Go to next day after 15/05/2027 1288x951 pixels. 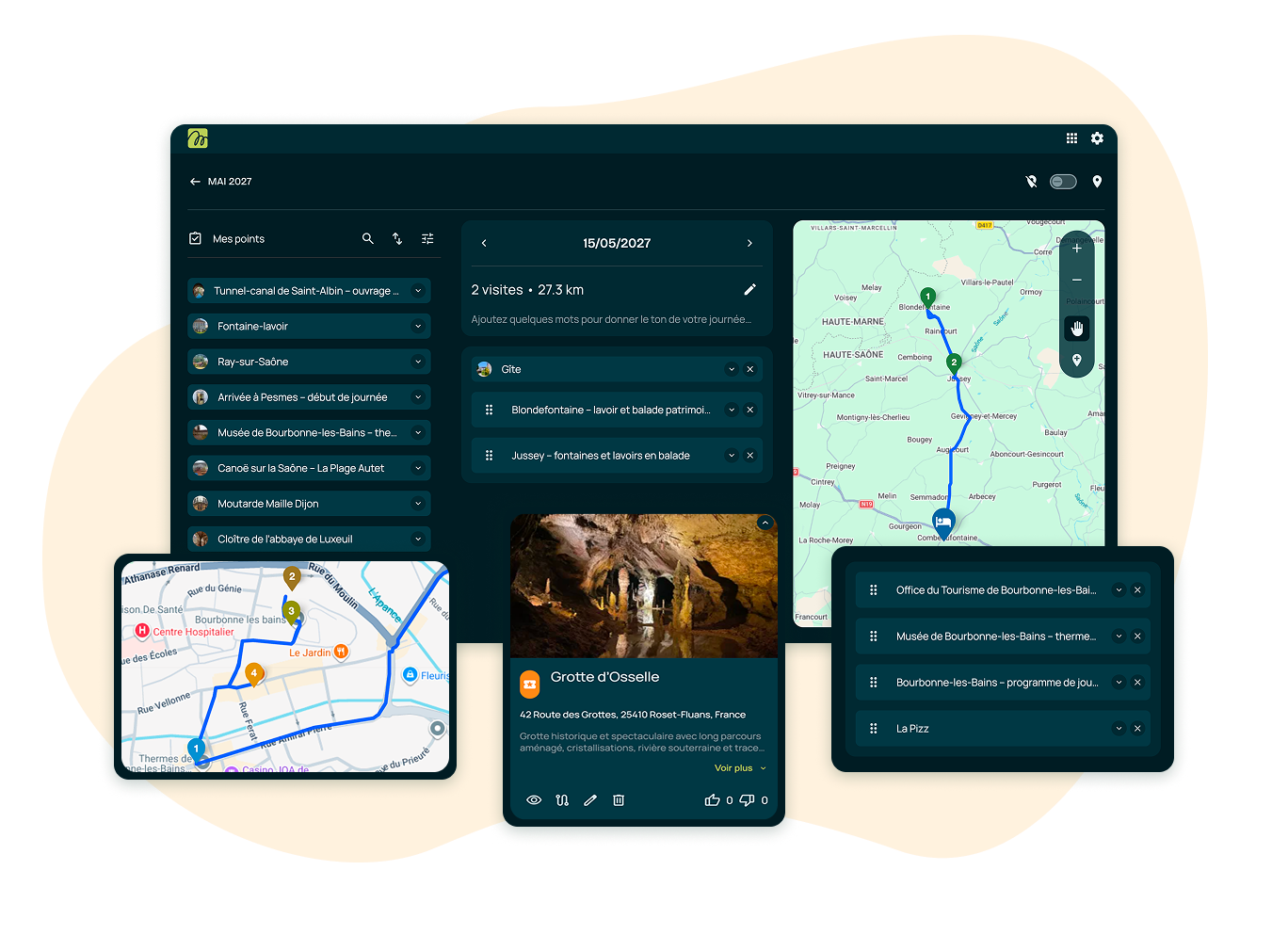(x=749, y=243)
